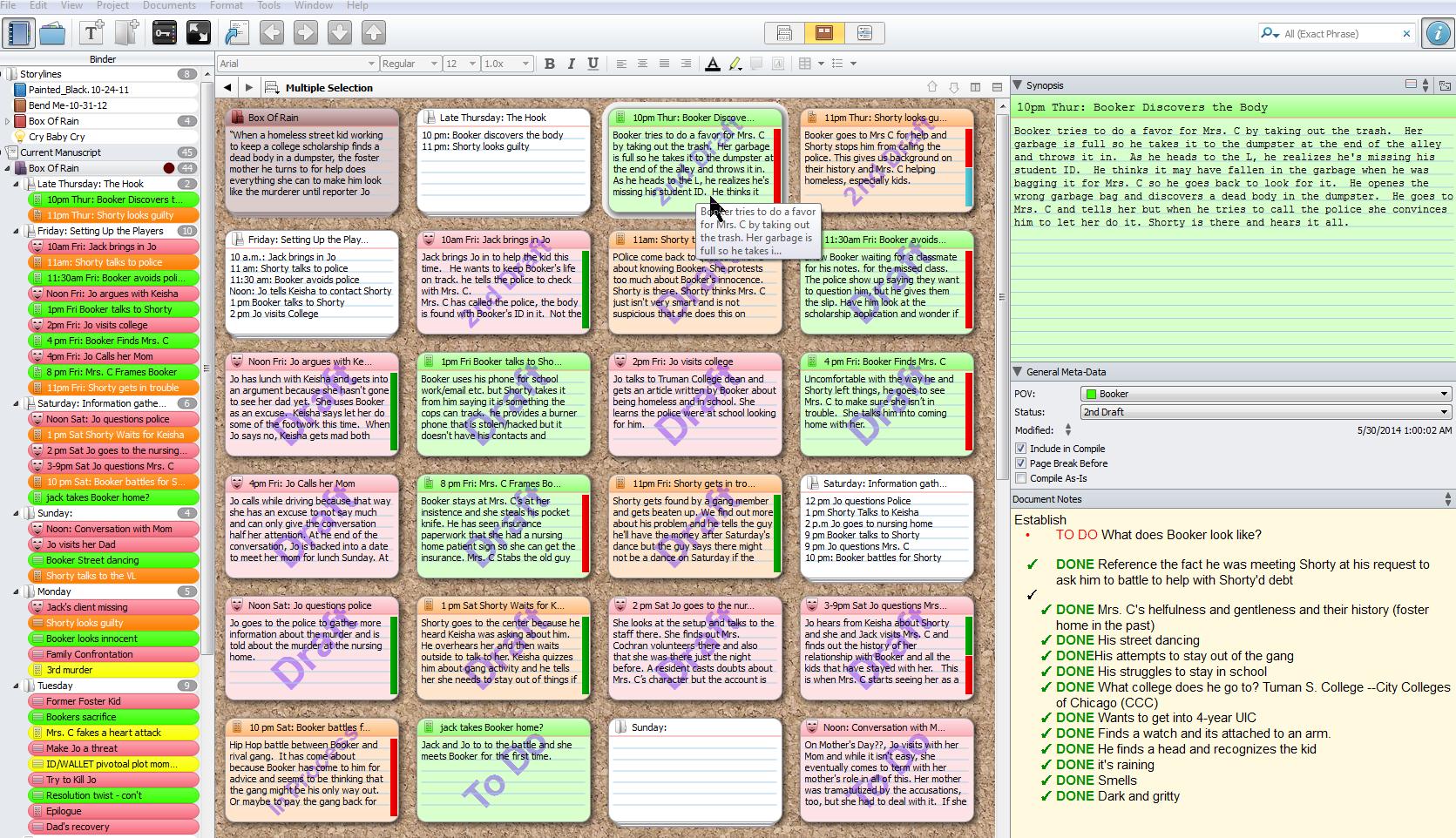Switch to Outliner view mode
The image size is (1456, 838).
coord(864,33)
